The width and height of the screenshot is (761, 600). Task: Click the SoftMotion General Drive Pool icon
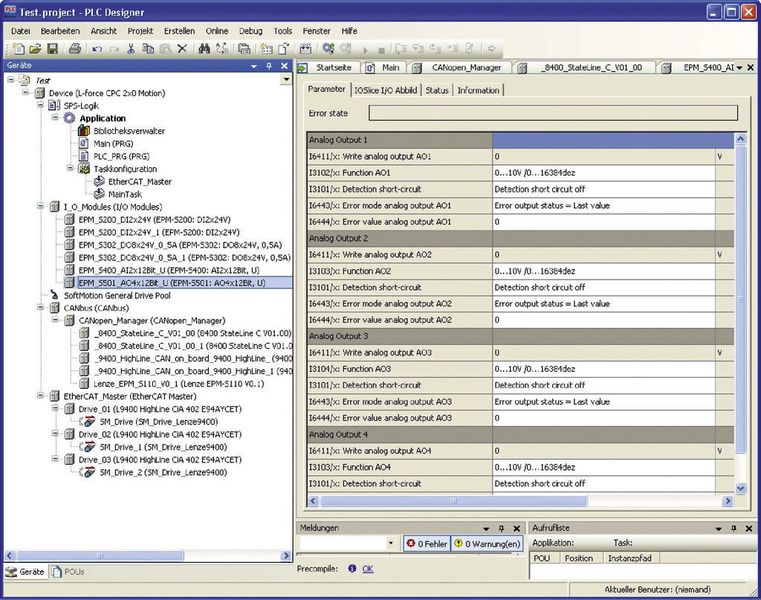tap(54, 295)
